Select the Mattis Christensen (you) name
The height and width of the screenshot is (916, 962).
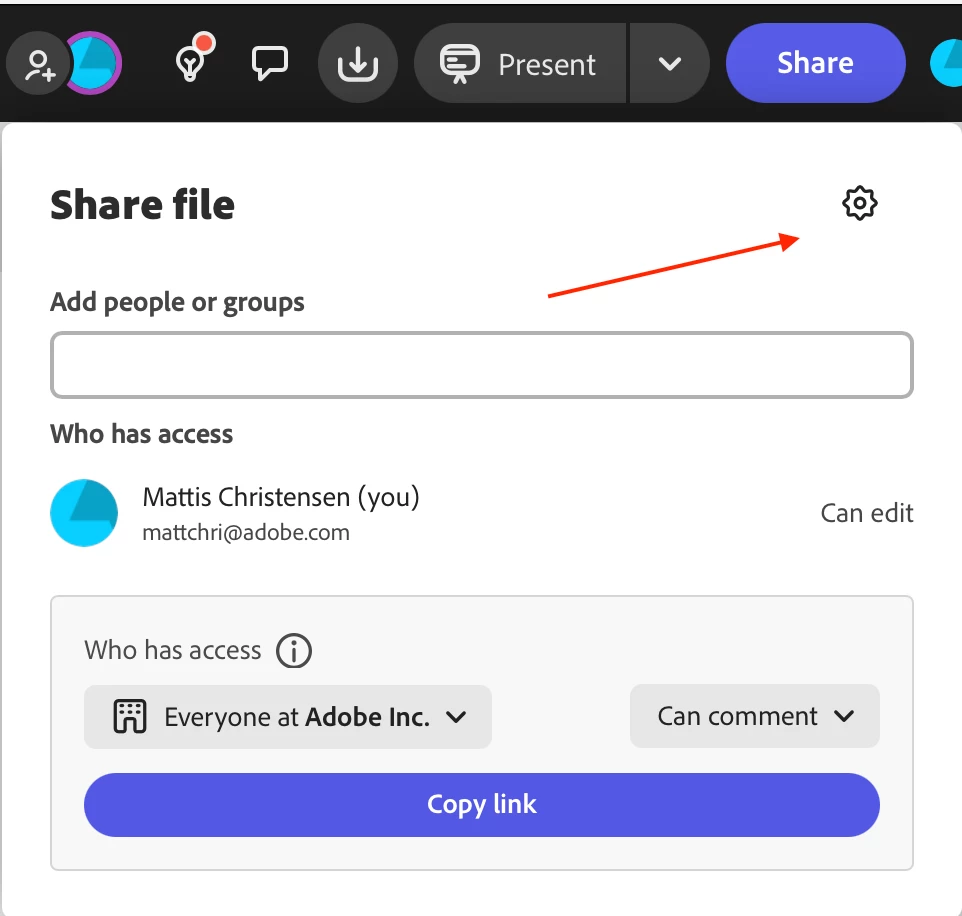click(x=281, y=497)
